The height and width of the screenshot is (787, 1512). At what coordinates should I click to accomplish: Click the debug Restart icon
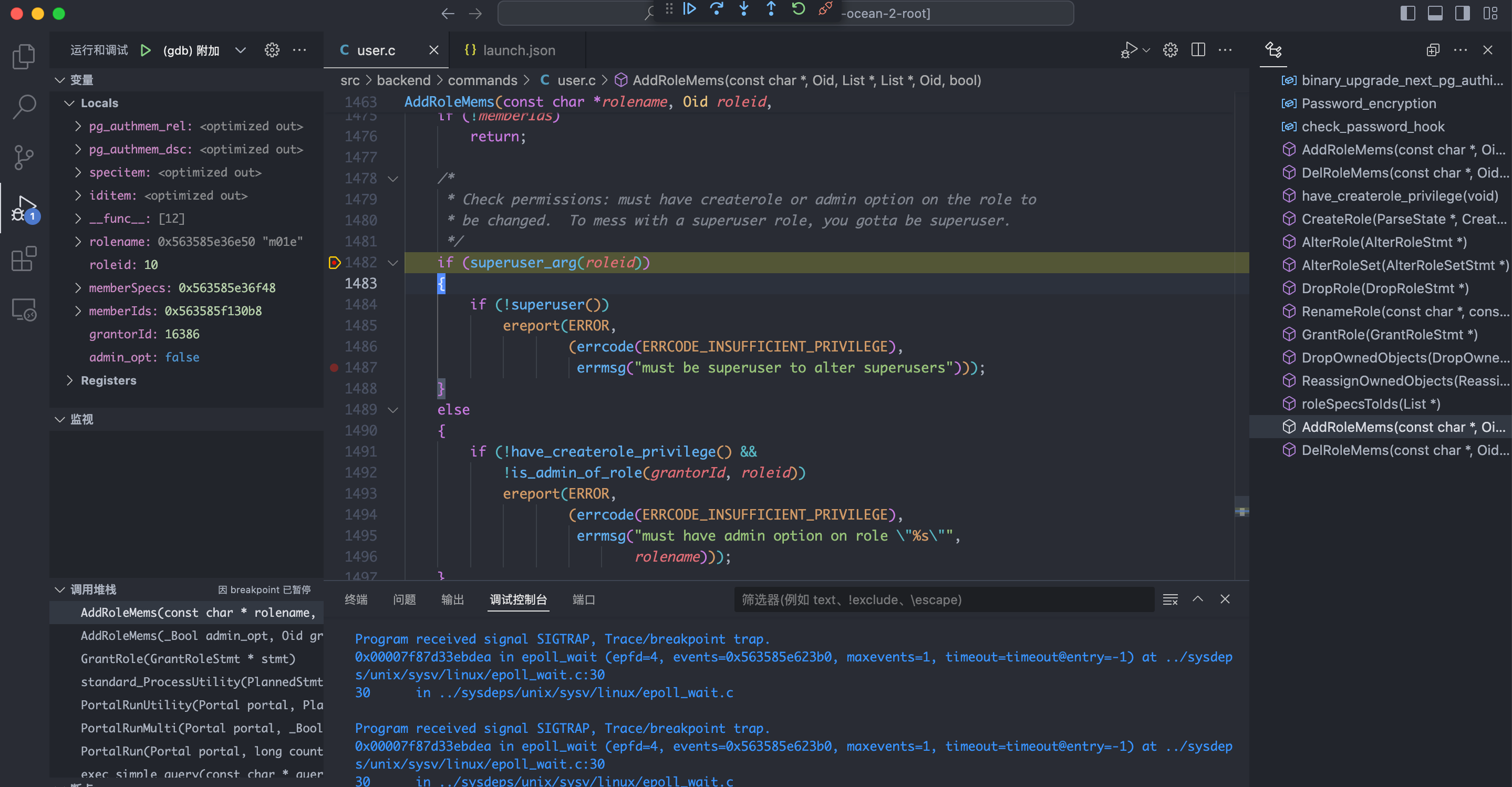click(x=798, y=9)
